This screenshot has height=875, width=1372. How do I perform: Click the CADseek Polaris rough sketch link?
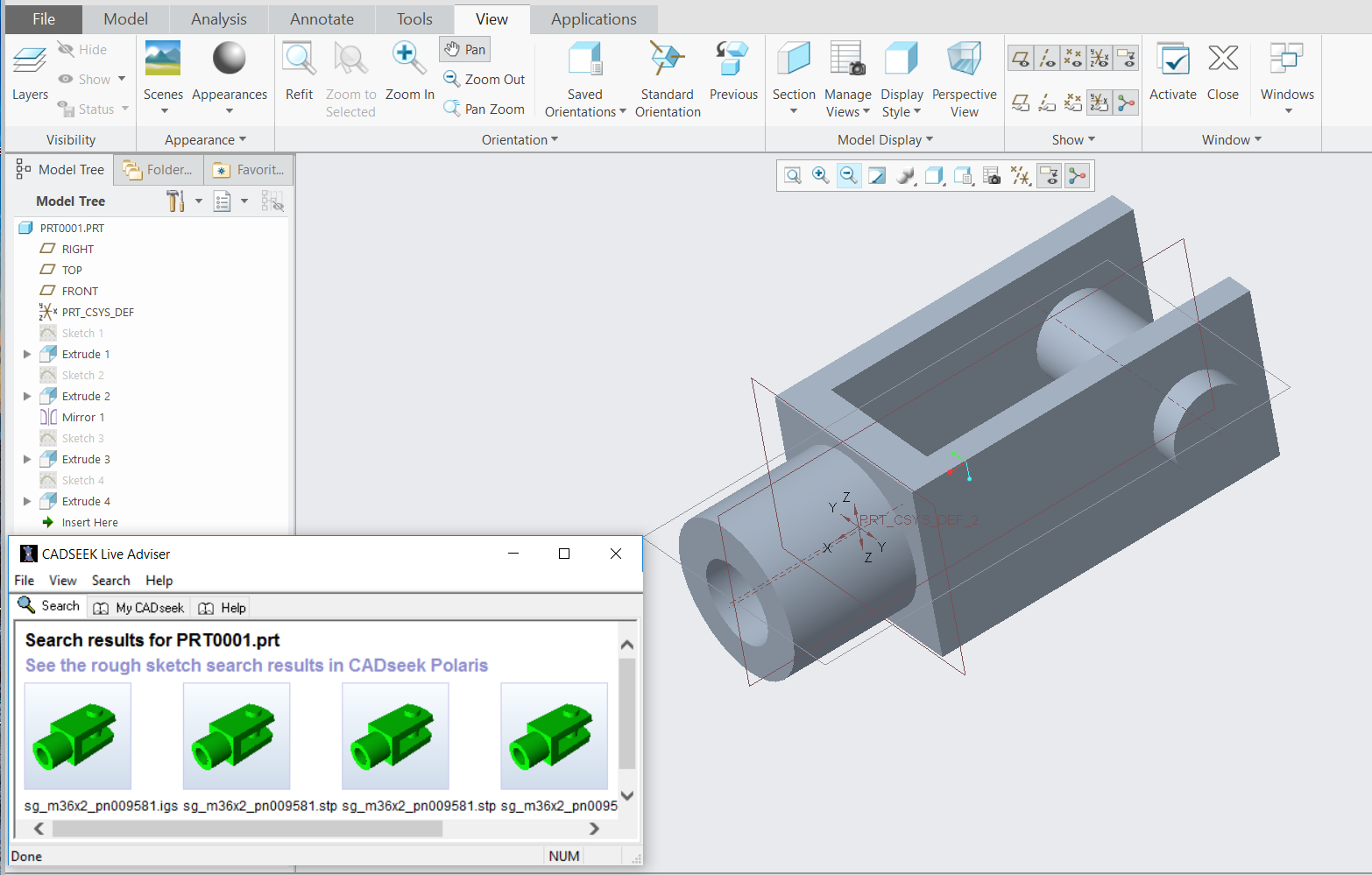click(x=256, y=666)
